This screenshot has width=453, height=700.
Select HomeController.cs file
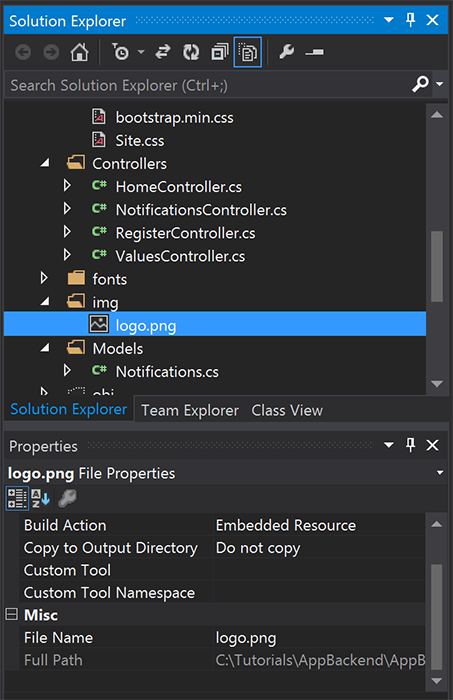[179, 187]
